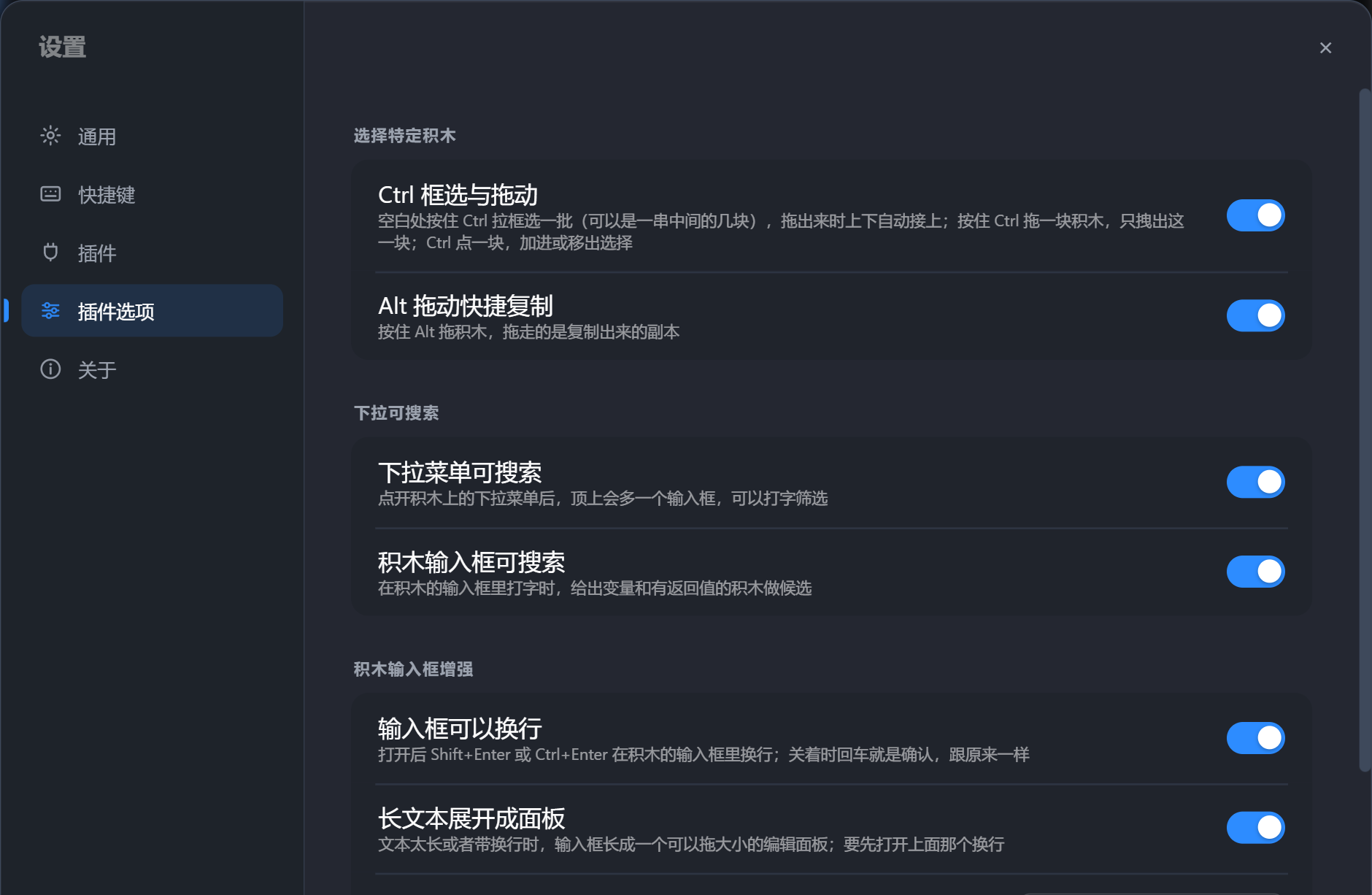The image size is (1372, 895).
Task: Click the Ctrl 框选与拖动 title text
Action: pyautogui.click(x=458, y=195)
